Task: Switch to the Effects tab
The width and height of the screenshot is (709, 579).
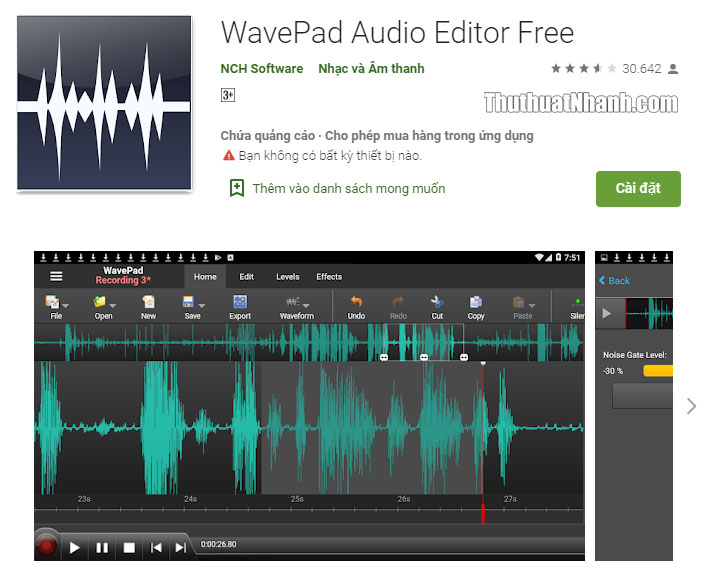Action: pyautogui.click(x=329, y=276)
